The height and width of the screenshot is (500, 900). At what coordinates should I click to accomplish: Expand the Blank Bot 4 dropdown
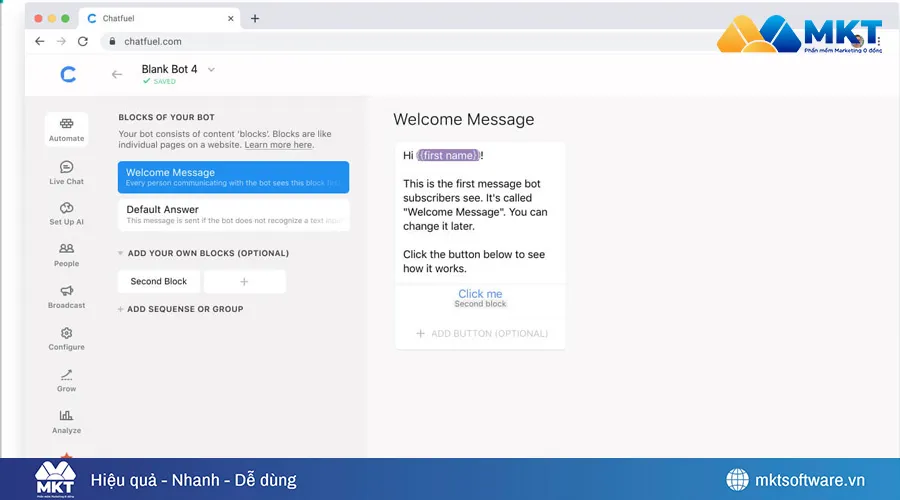tap(211, 69)
